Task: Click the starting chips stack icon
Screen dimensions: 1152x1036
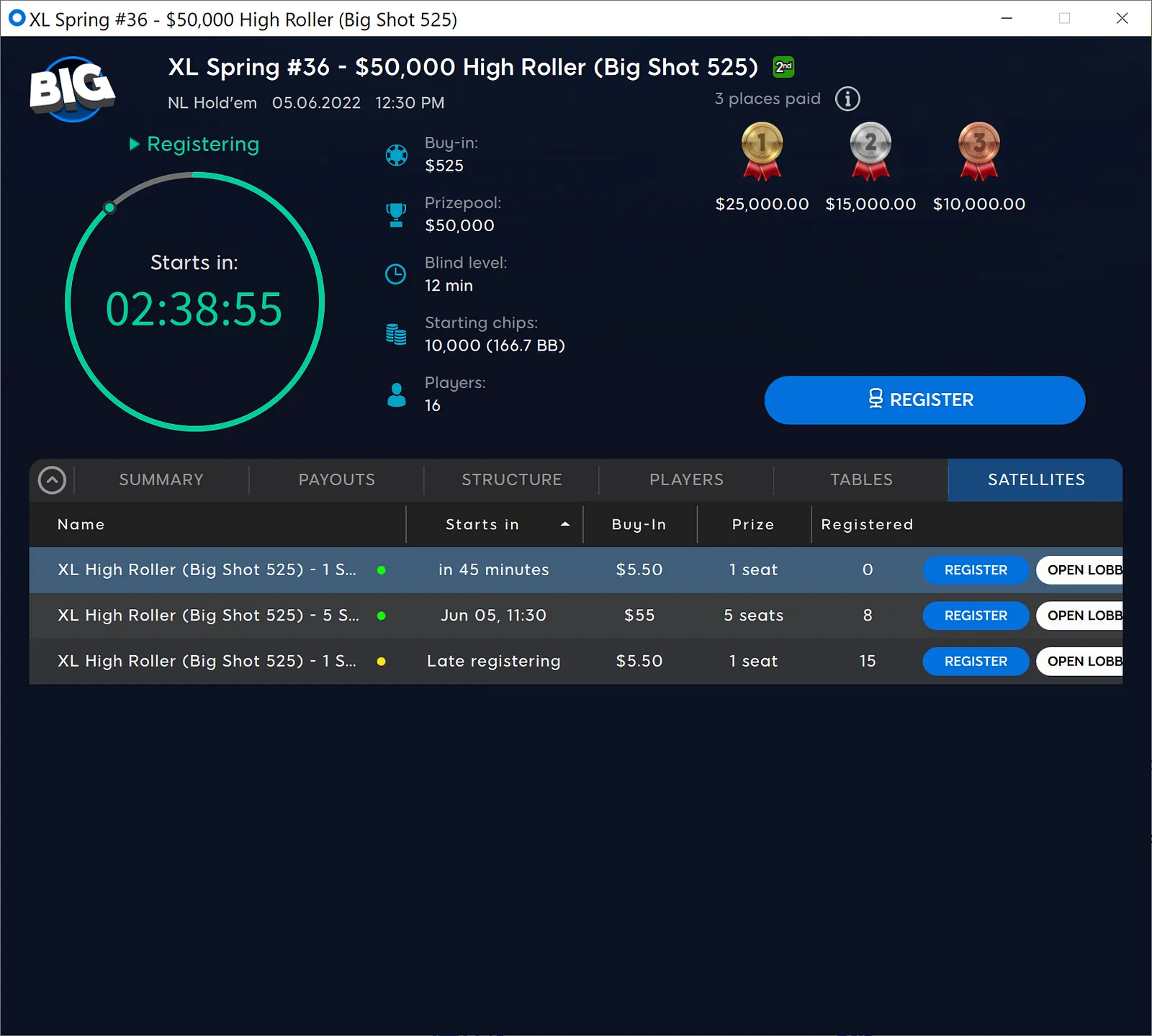Action: click(x=396, y=334)
